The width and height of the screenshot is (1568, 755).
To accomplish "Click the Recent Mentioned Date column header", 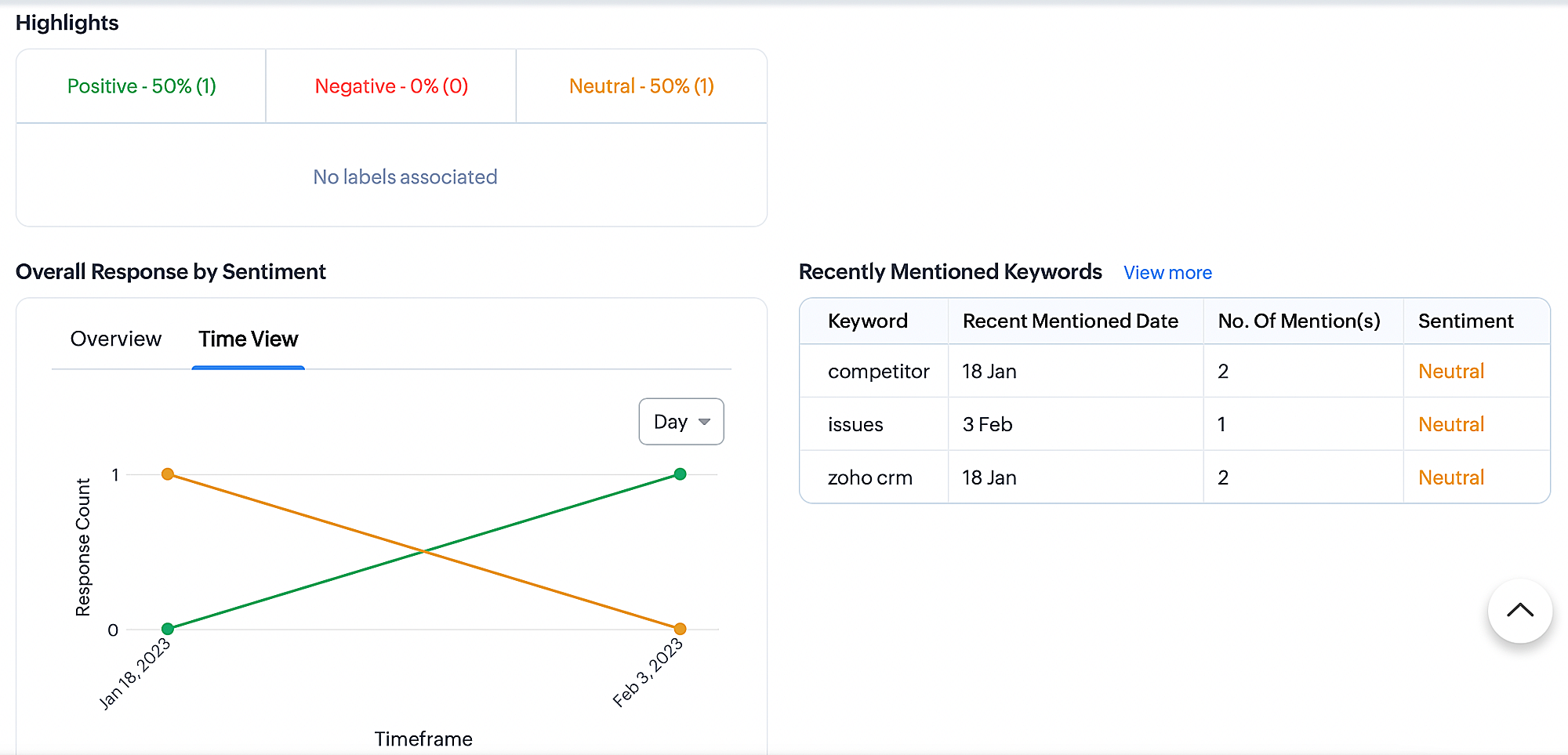I will tap(1069, 321).
